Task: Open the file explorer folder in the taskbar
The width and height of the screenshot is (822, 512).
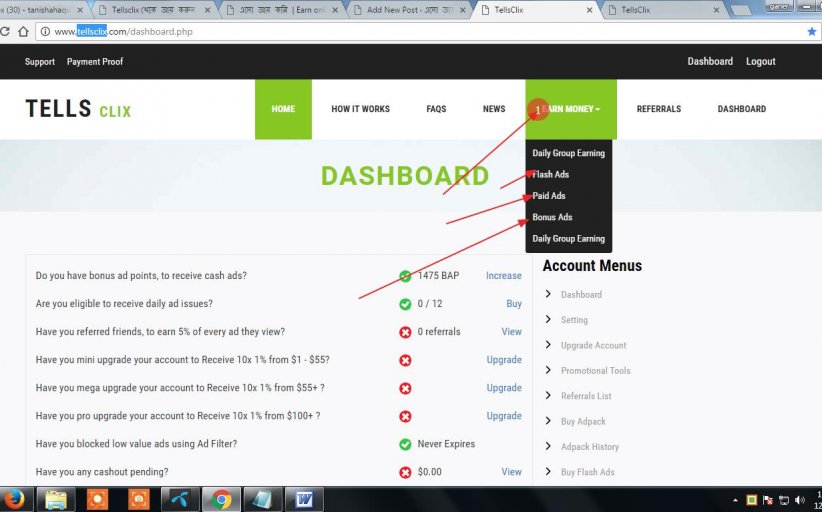Action: click(56, 498)
